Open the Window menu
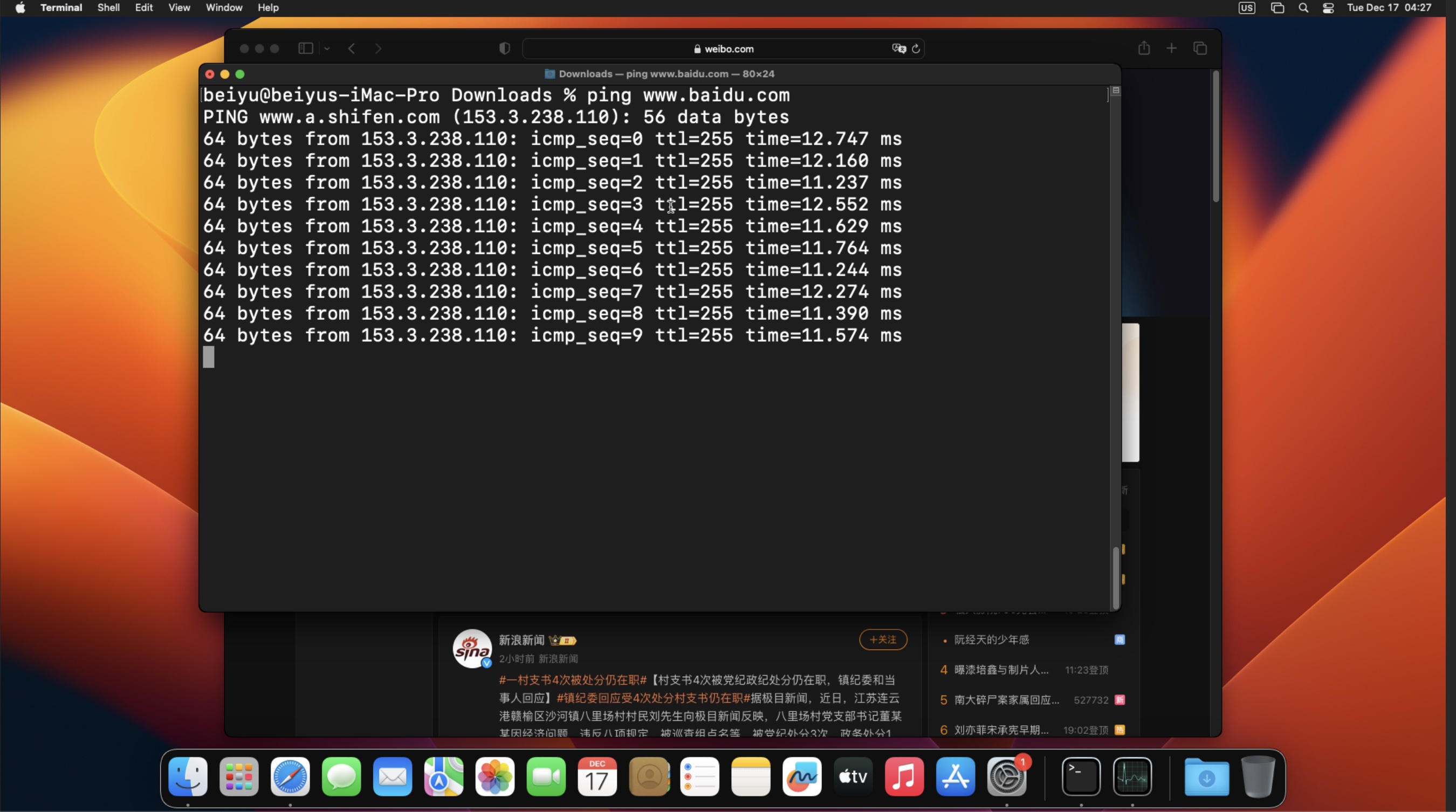 tap(224, 8)
